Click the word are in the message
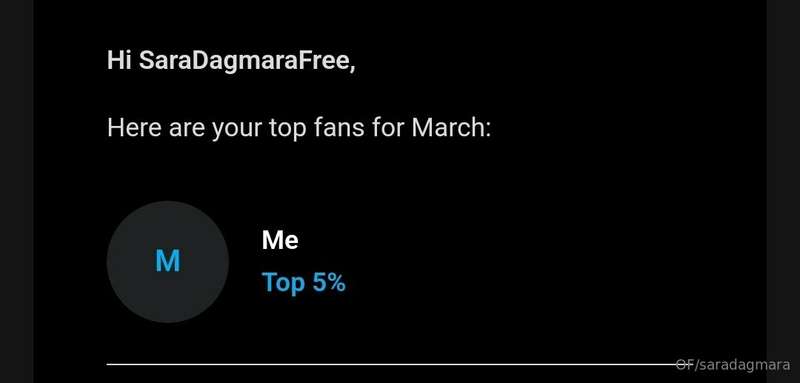 [187, 129]
